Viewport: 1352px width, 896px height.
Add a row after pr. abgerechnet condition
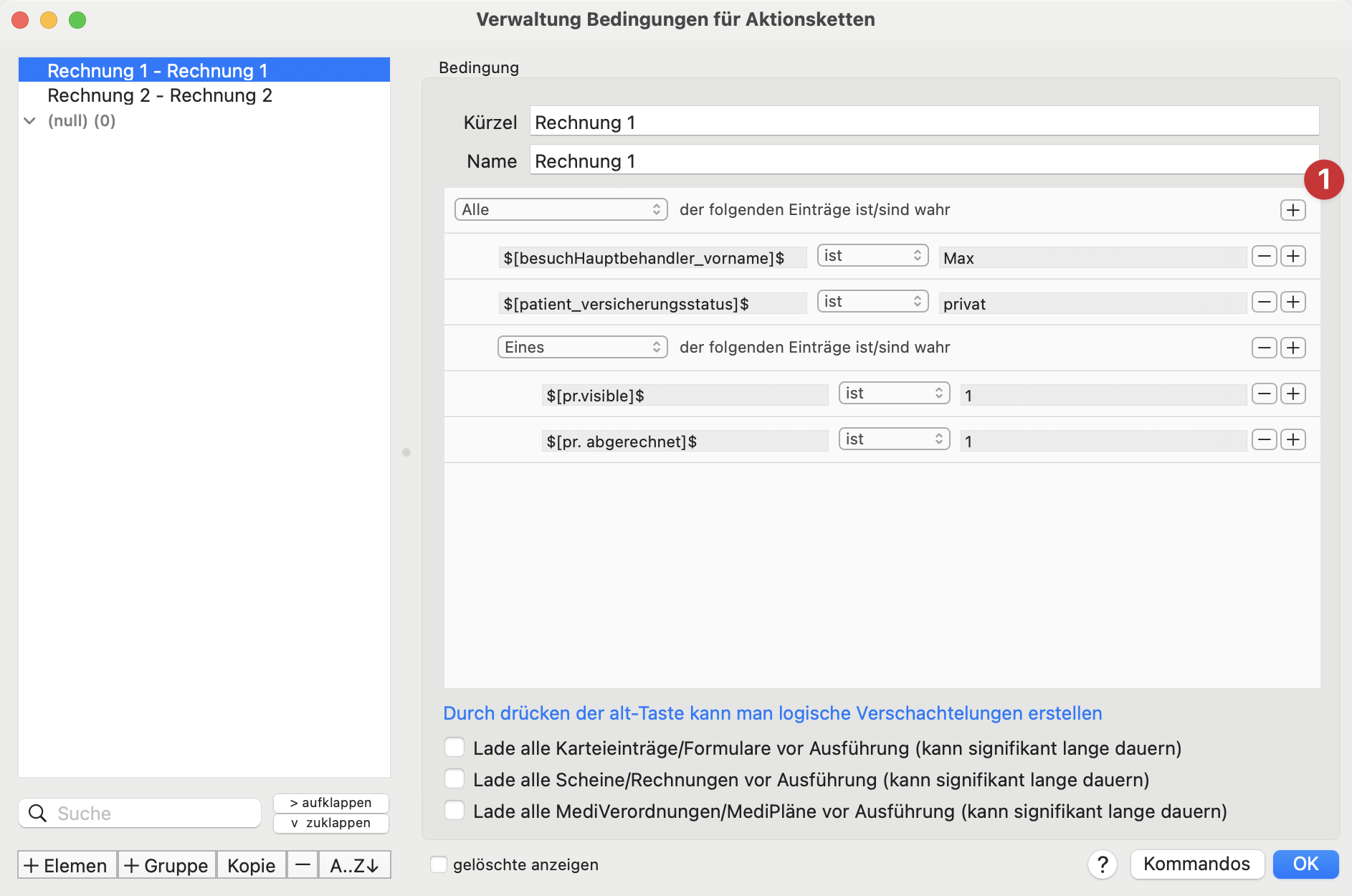1293,439
